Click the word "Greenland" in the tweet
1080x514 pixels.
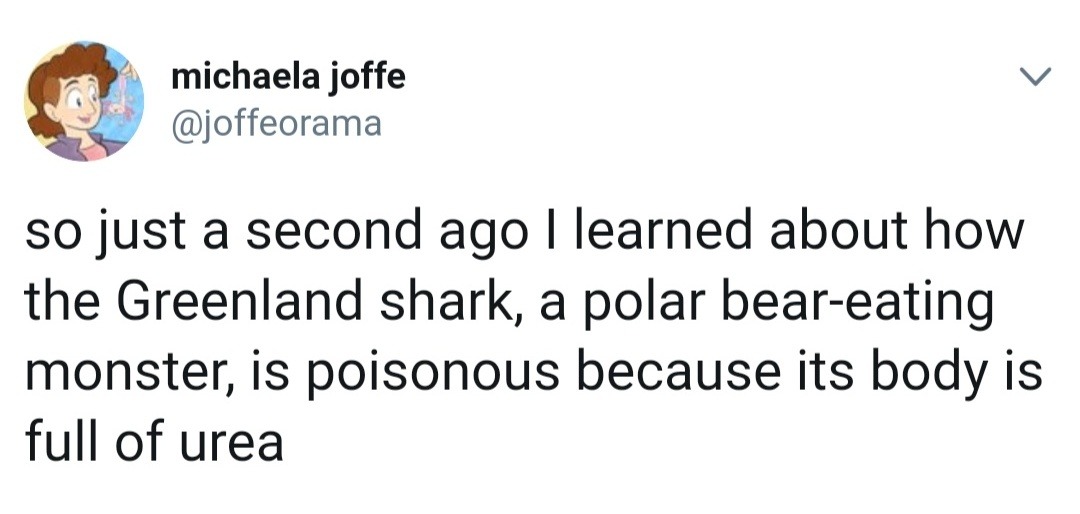click(x=244, y=303)
